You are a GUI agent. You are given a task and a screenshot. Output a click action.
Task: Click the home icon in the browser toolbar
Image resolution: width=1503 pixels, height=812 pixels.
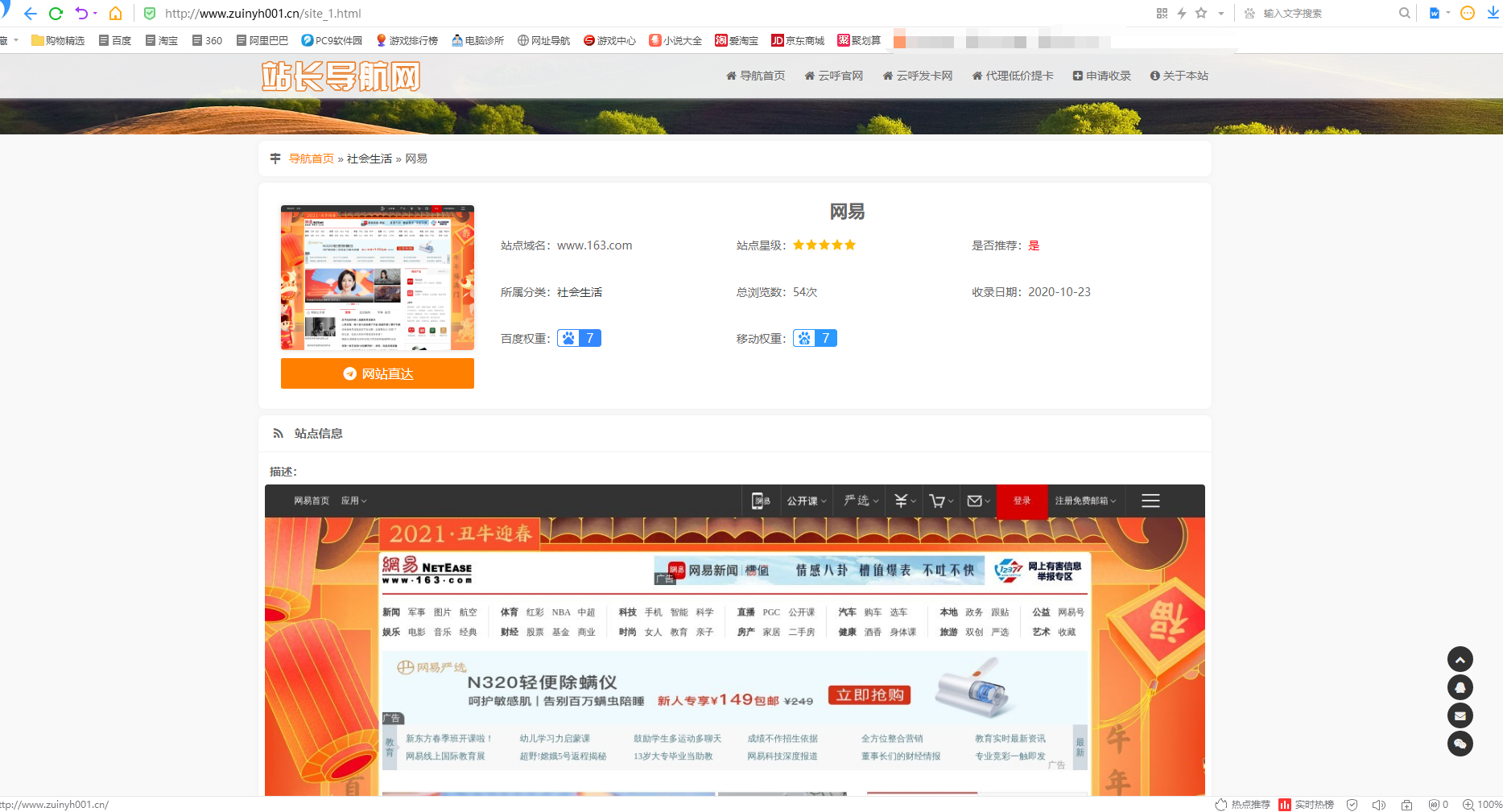tap(115, 13)
